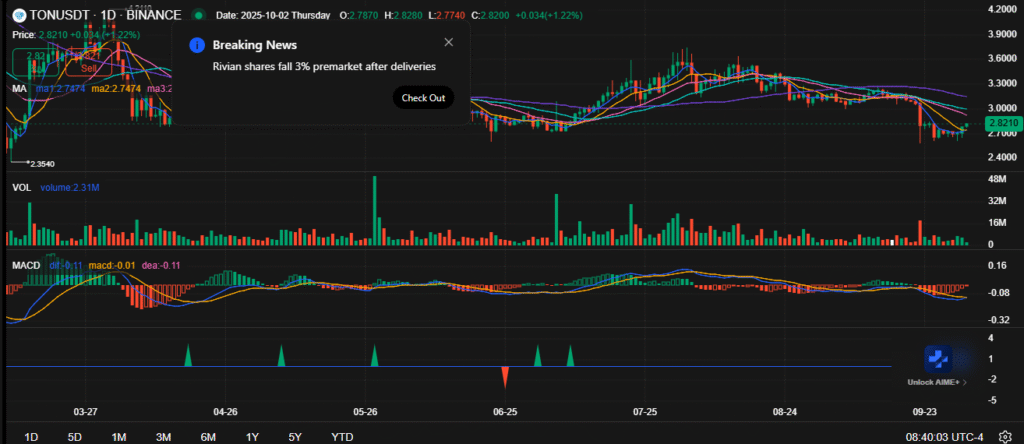This screenshot has width=1024, height=444.
Task: Click the O:2.7870 open value
Action: pyautogui.click(x=357, y=15)
